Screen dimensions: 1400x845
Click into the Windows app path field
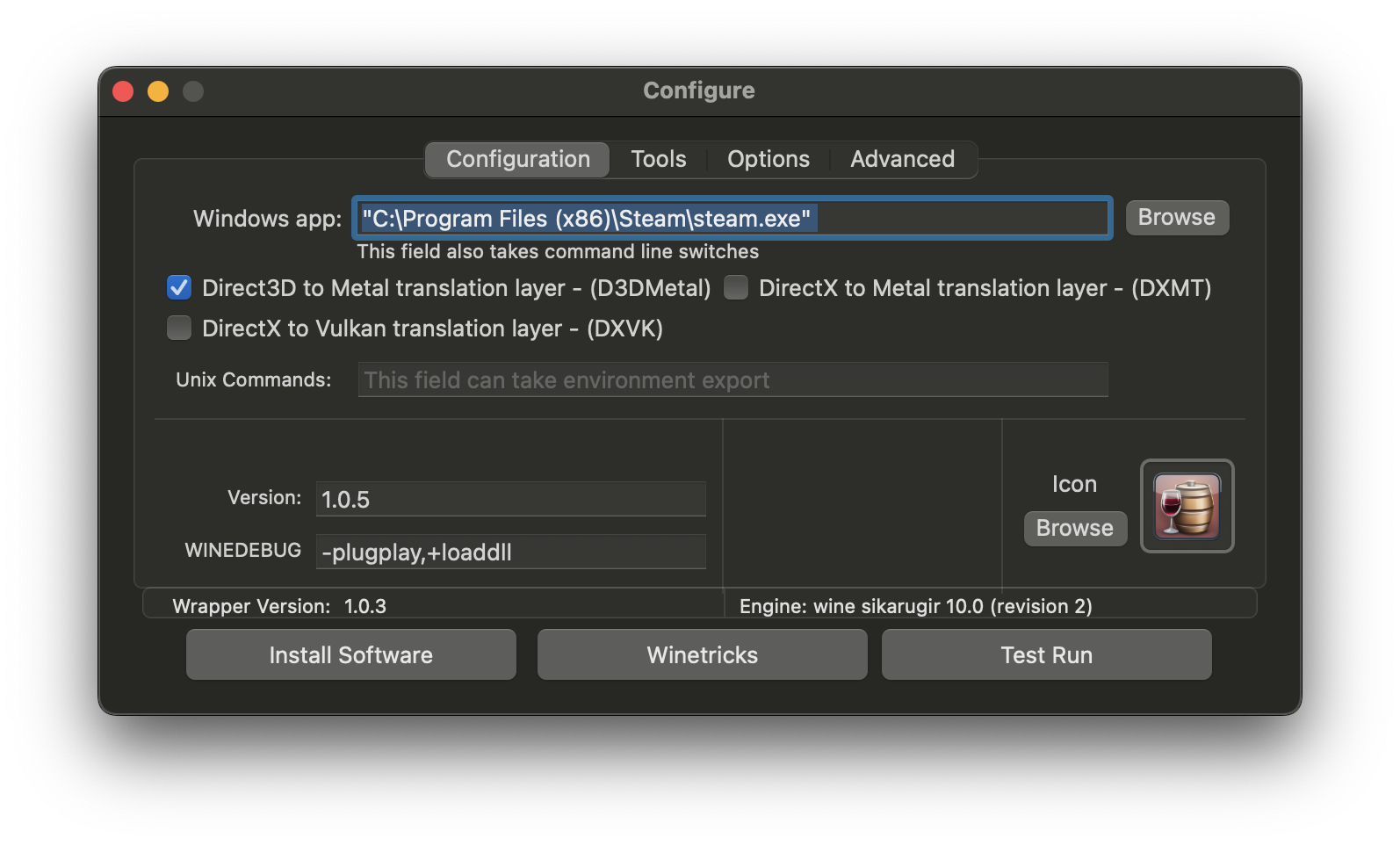pos(957,218)
